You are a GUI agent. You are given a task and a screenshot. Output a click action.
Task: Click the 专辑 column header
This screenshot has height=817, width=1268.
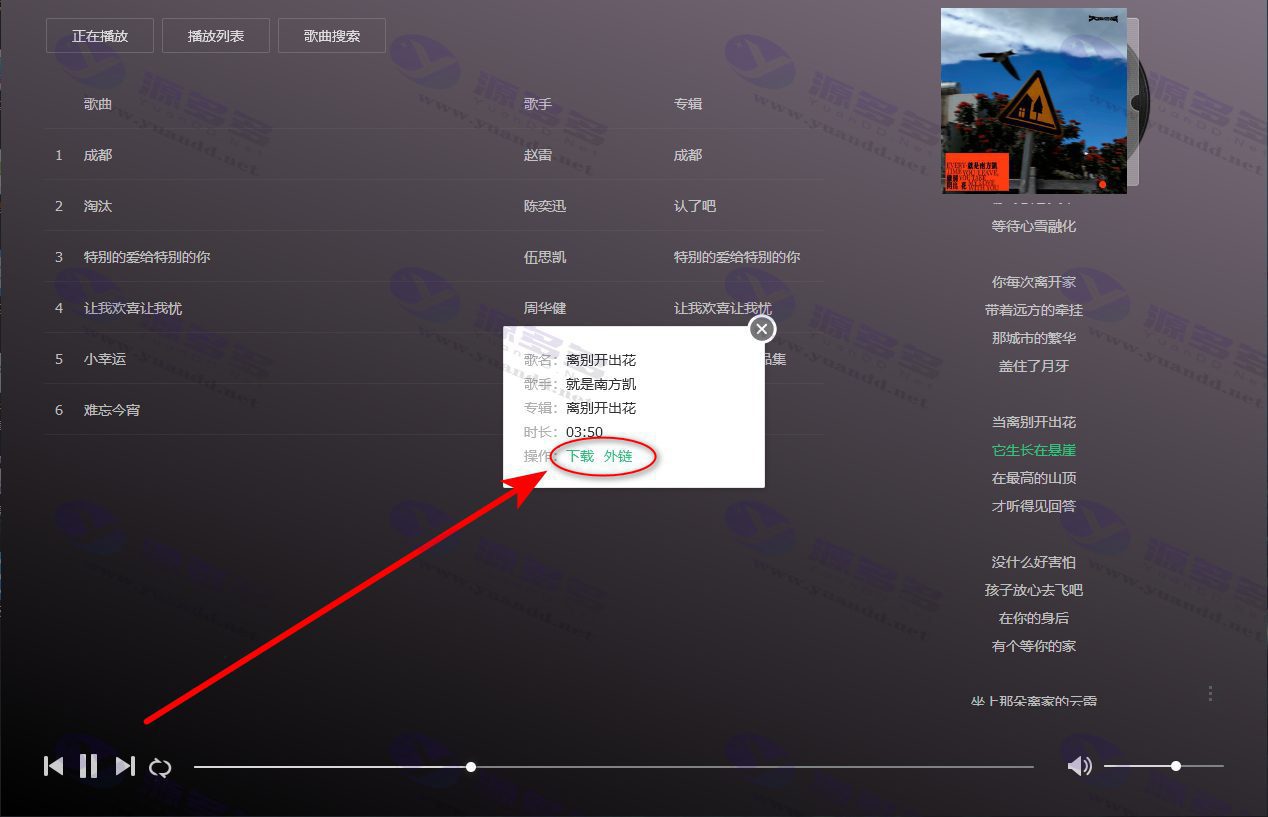(688, 104)
